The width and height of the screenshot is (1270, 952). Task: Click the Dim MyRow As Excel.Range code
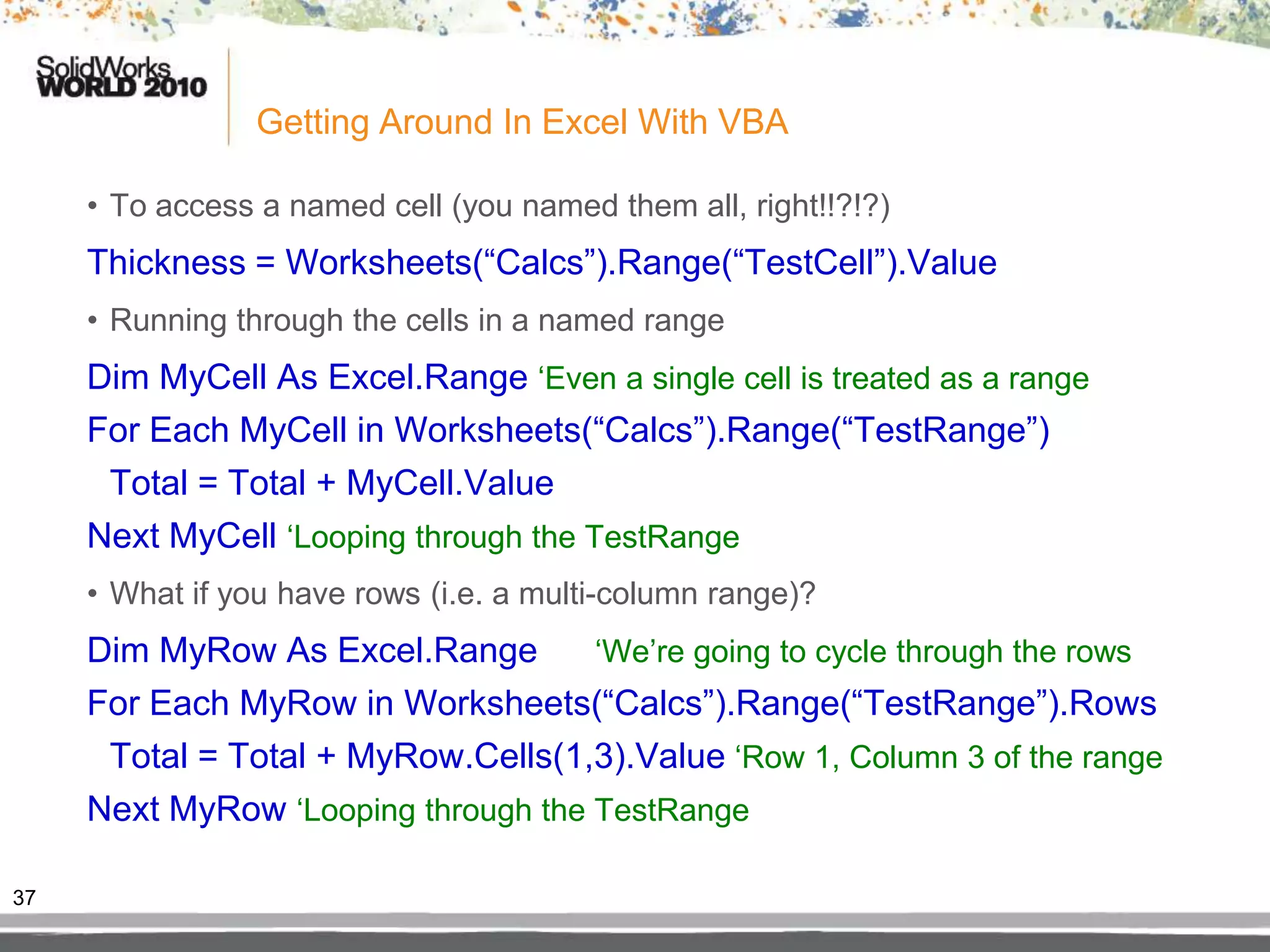click(x=312, y=650)
